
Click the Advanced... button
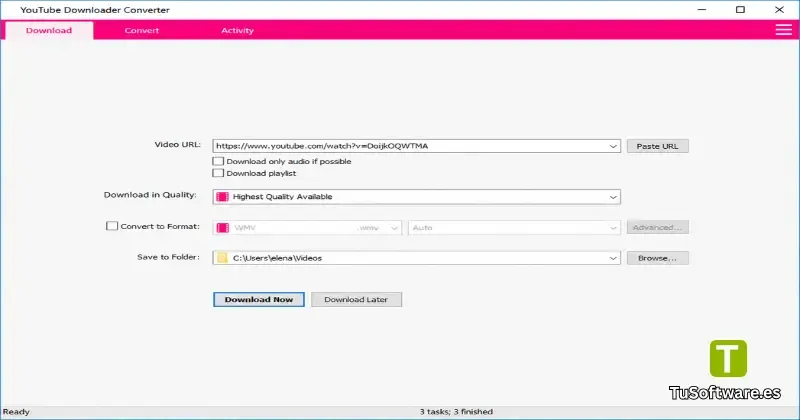pyautogui.click(x=658, y=227)
